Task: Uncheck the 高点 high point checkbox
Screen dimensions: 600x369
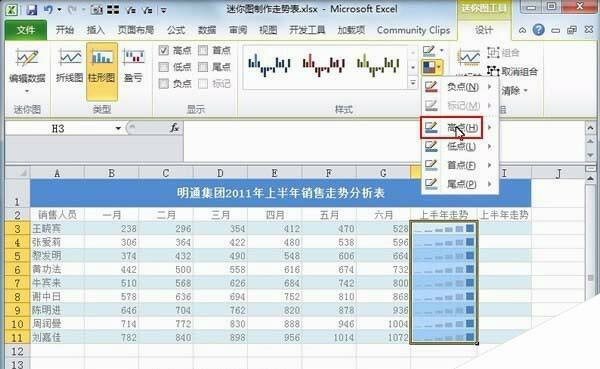Action: (164, 50)
